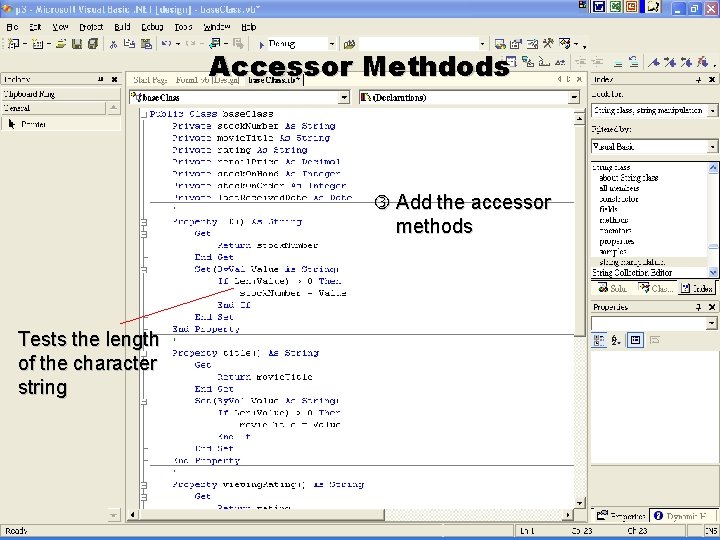The height and width of the screenshot is (540, 720).
Task: Open the Filtered by Visual Basic dropdown
Action: coord(713,147)
